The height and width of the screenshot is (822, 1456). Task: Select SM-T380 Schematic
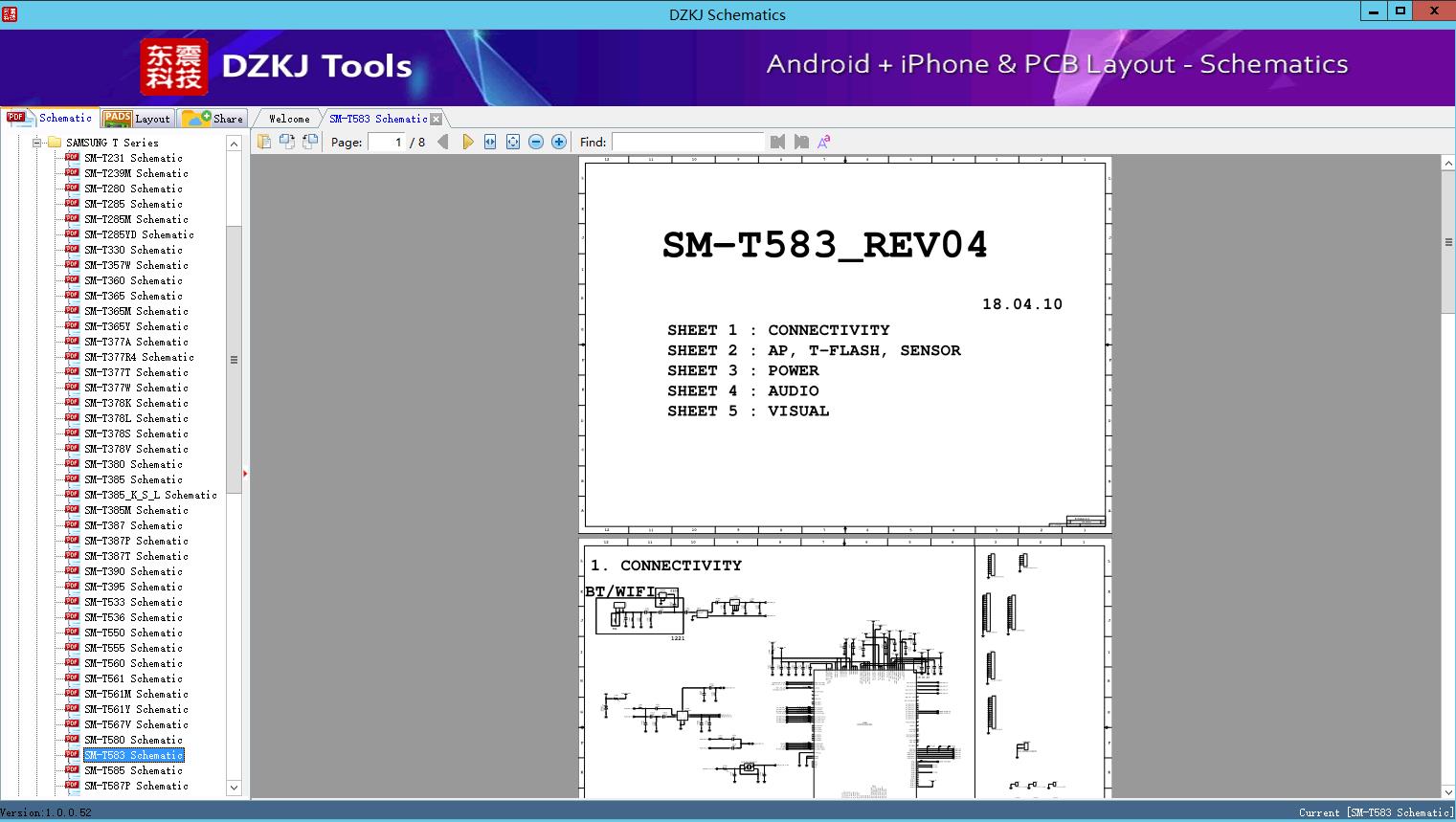(133, 464)
